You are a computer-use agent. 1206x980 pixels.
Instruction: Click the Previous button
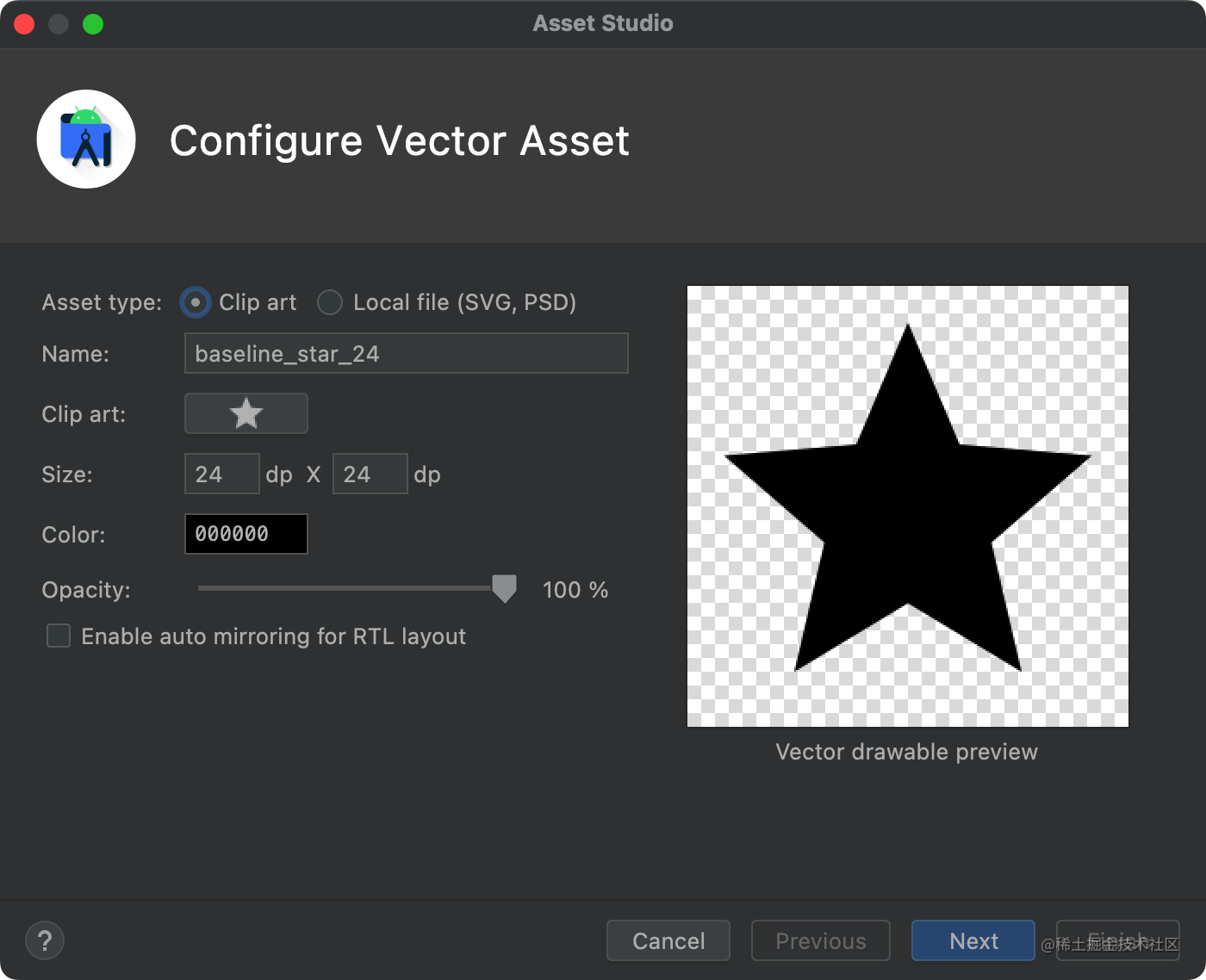[821, 940]
